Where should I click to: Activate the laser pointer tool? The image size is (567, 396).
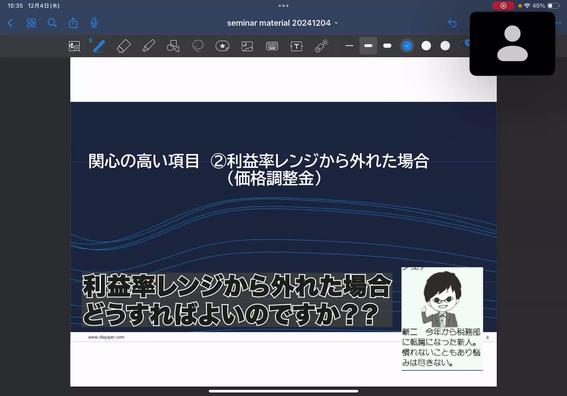(x=321, y=46)
